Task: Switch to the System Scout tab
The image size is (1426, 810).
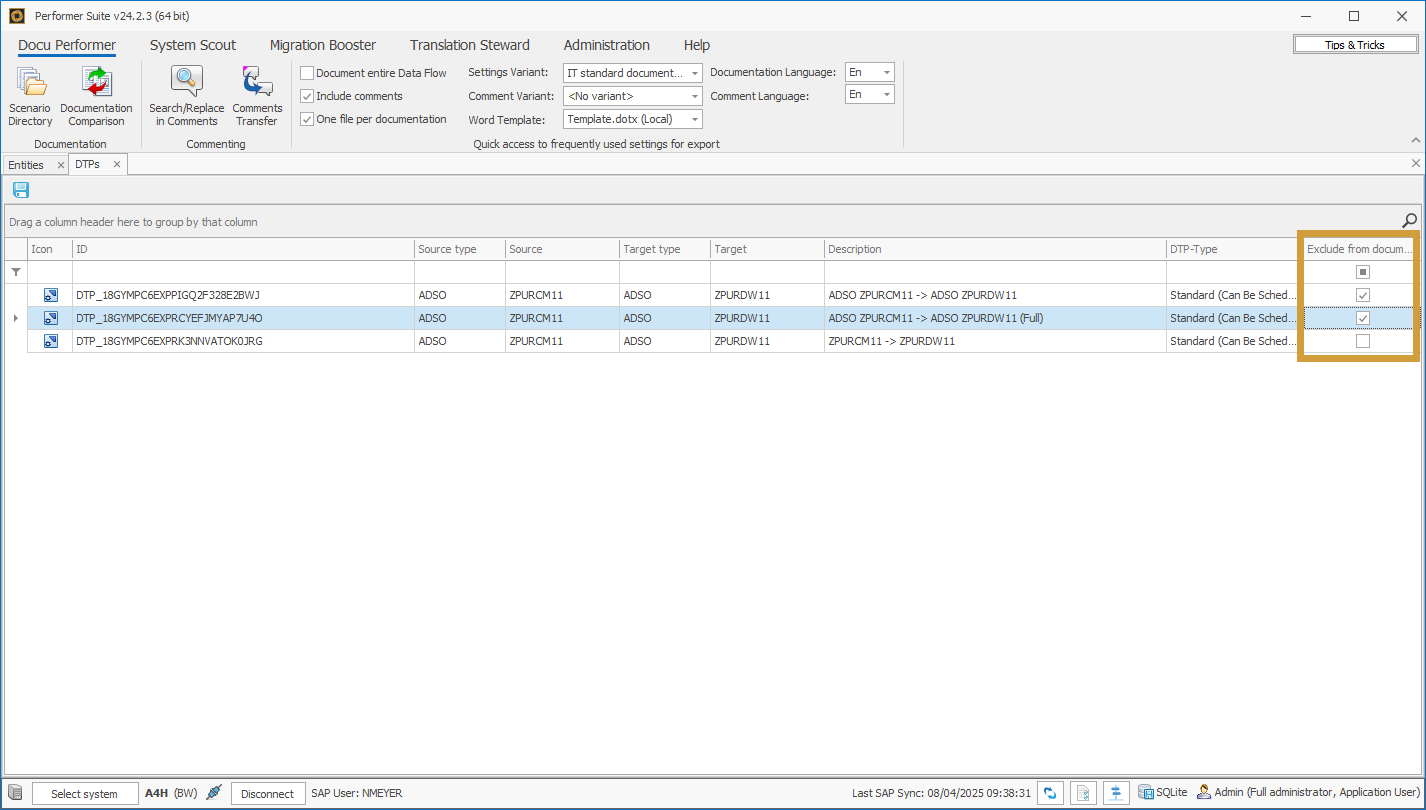Action: [193, 45]
